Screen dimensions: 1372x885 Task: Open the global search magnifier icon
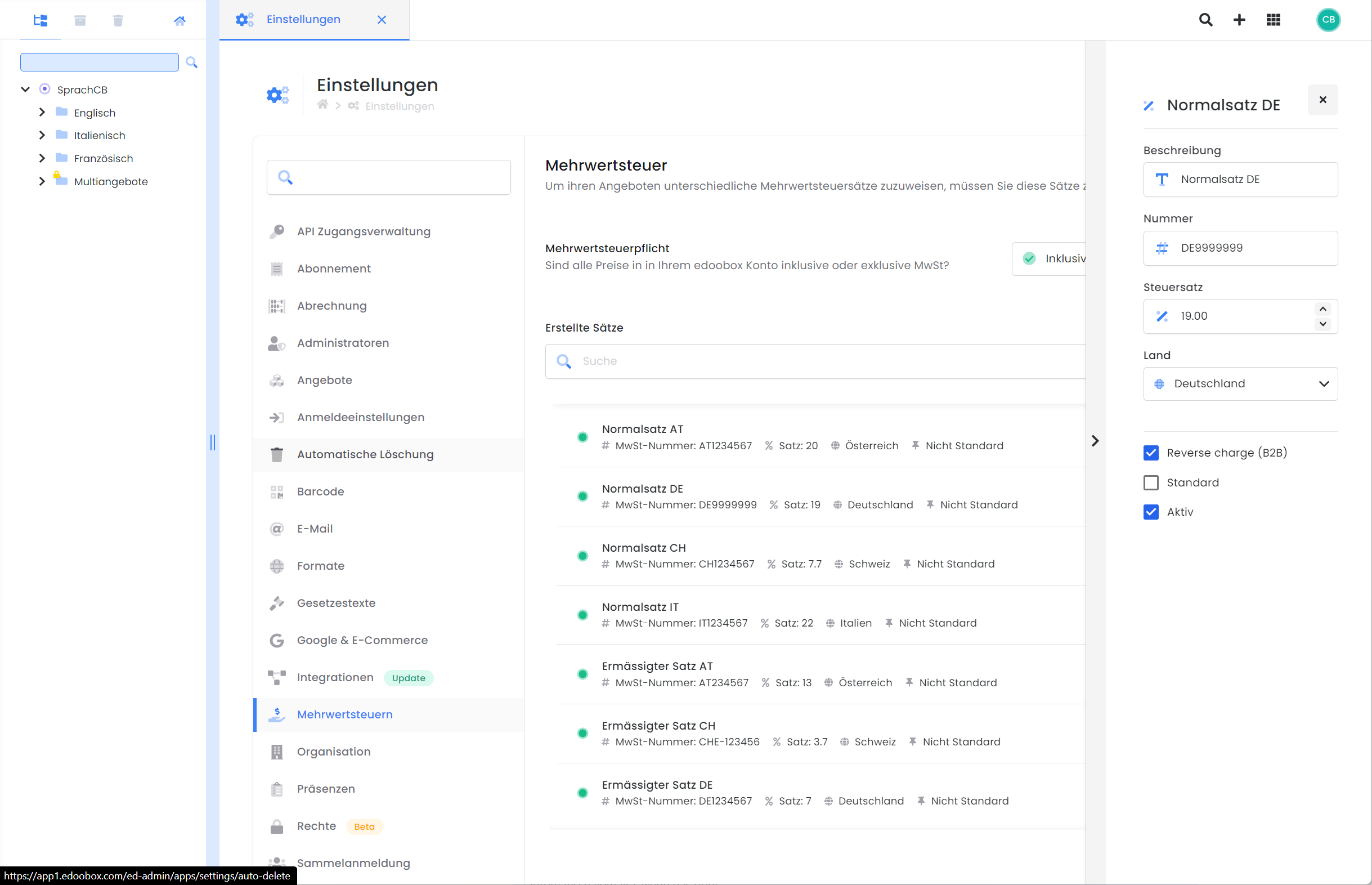point(1205,20)
